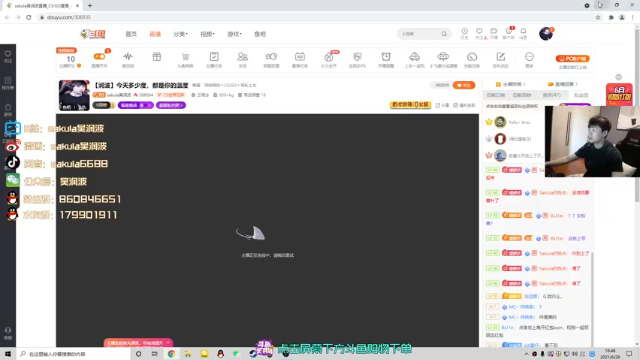This screenshot has width=640, height=360.
Task: Open the shopping cart icon
Action: 185,57
